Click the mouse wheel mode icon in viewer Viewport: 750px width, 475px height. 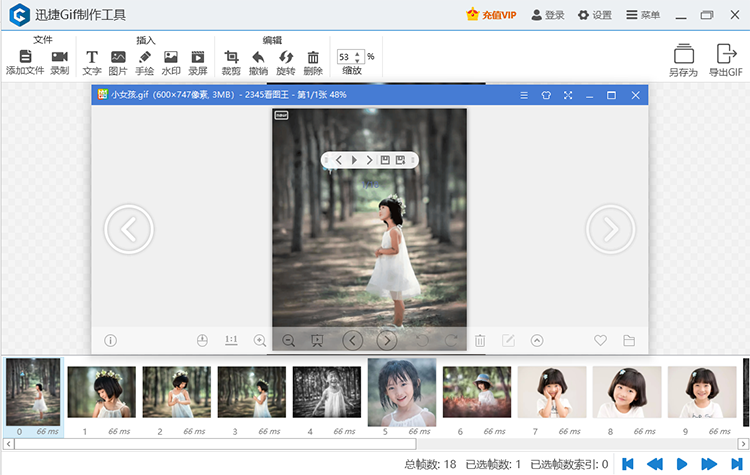(x=202, y=341)
